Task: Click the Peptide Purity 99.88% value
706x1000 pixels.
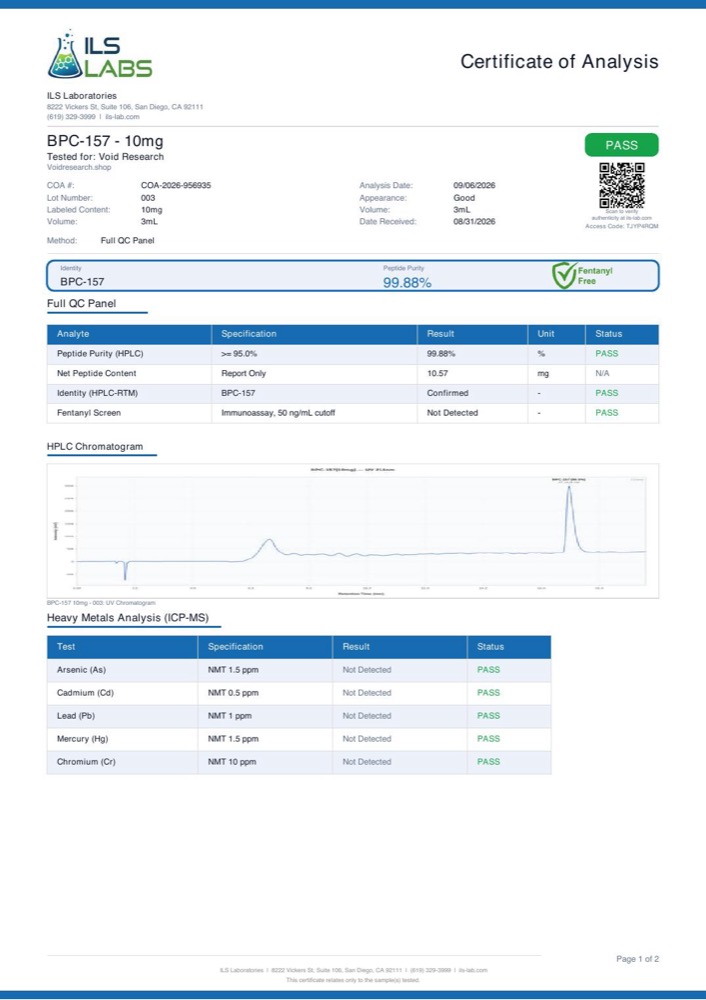Action: pyautogui.click(x=407, y=283)
